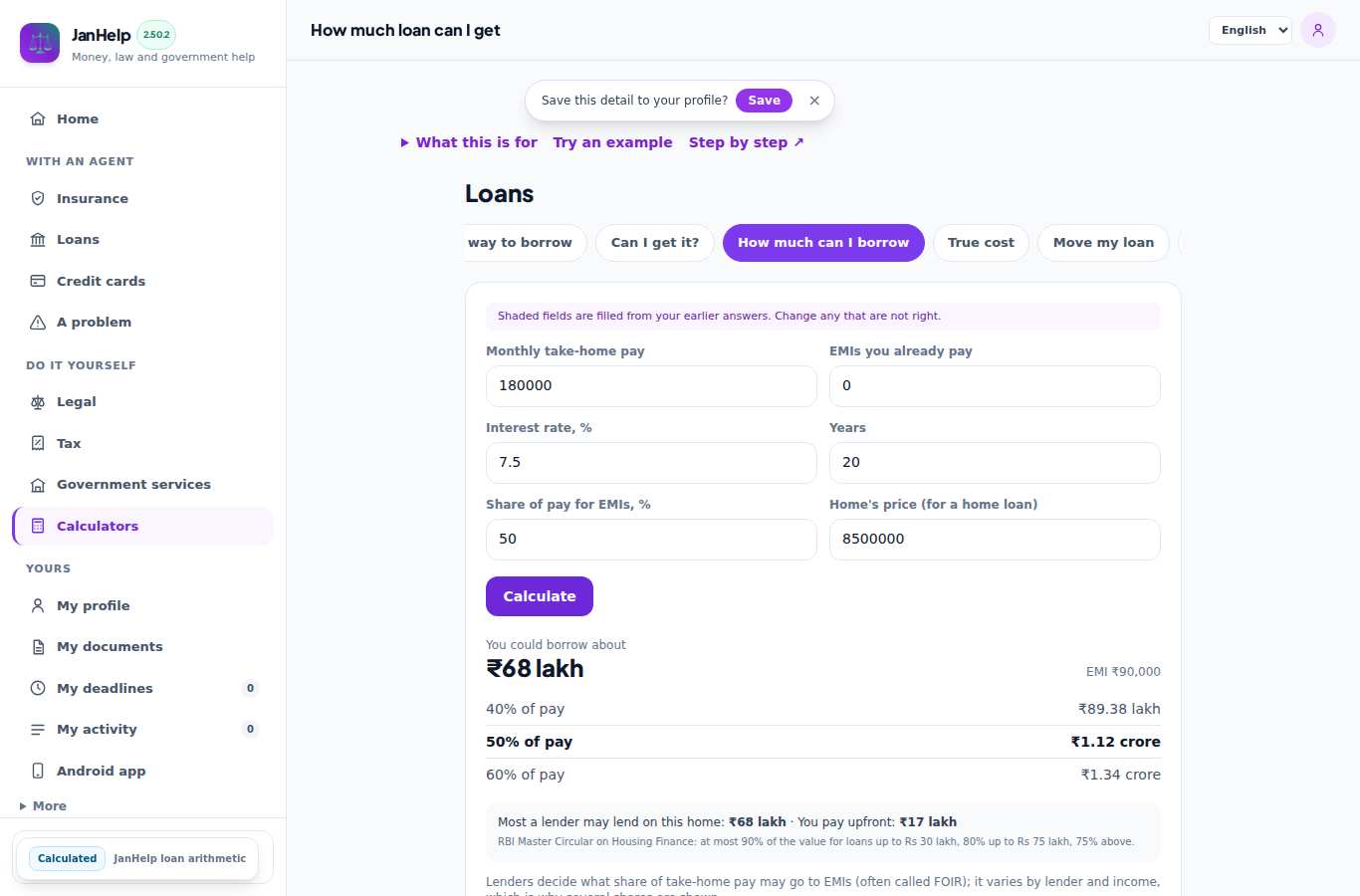Viewport: 1360px width, 896px height.
Task: Click the Government services building icon
Action: tap(38, 484)
